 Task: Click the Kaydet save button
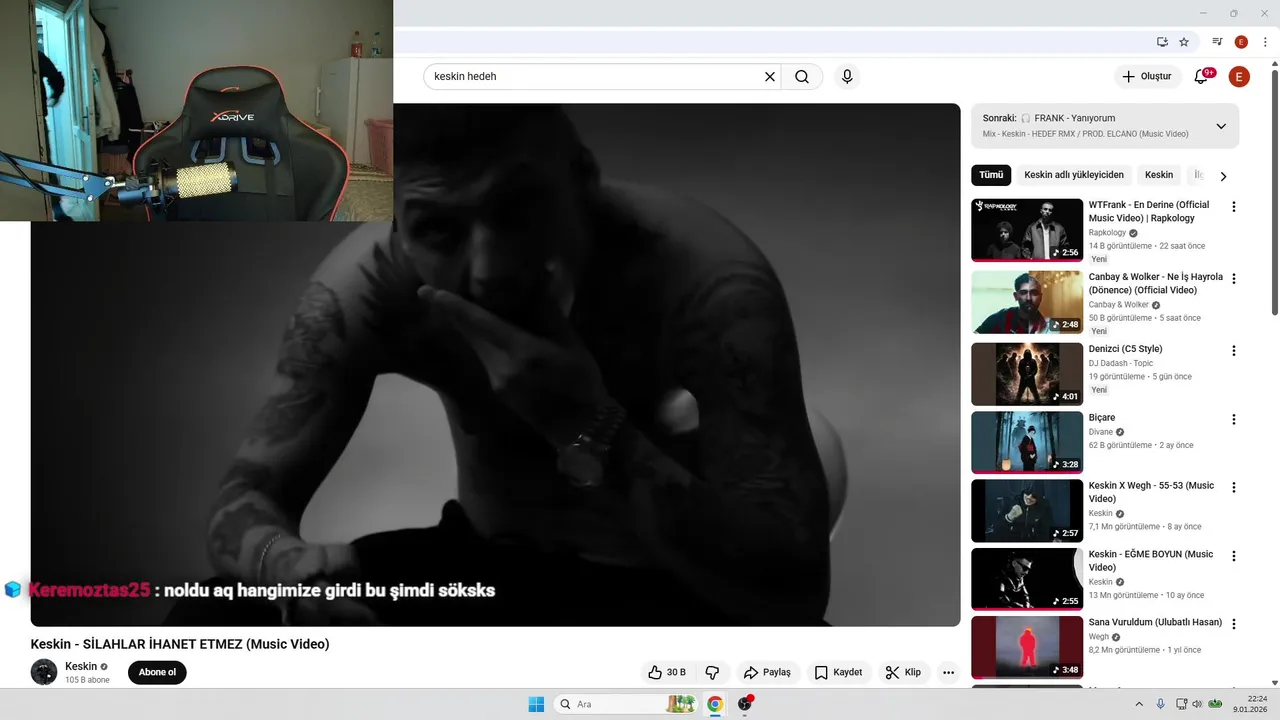[x=838, y=672]
